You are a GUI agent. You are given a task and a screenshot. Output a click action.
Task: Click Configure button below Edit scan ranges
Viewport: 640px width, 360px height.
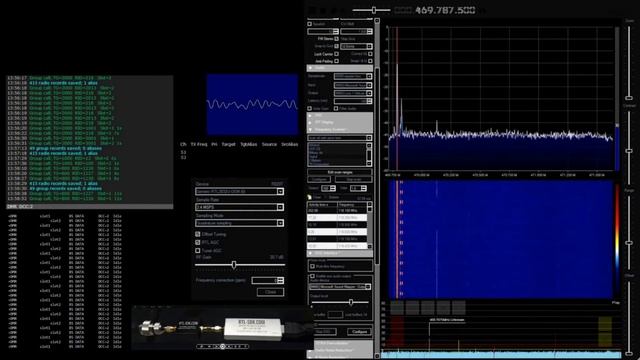[319, 180]
